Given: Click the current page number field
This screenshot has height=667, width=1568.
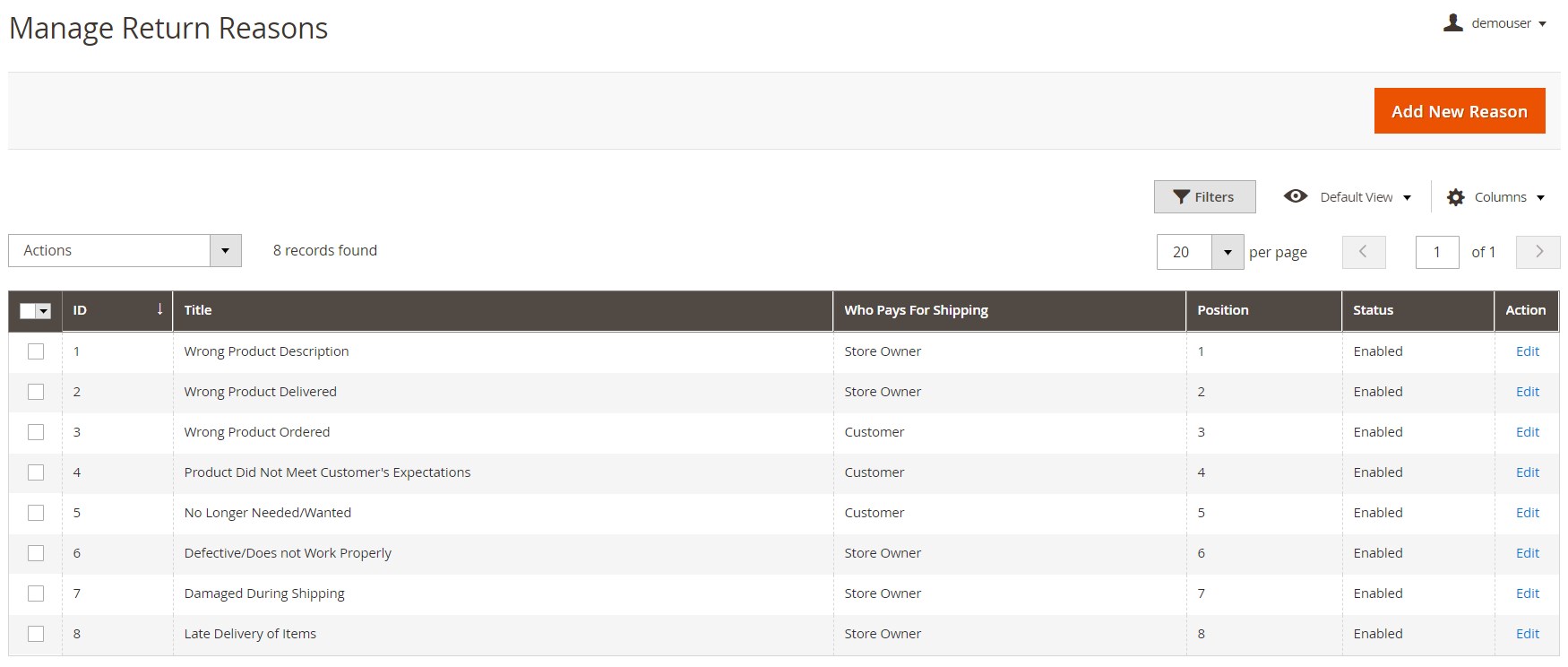Looking at the screenshot, I should pos(1436,252).
